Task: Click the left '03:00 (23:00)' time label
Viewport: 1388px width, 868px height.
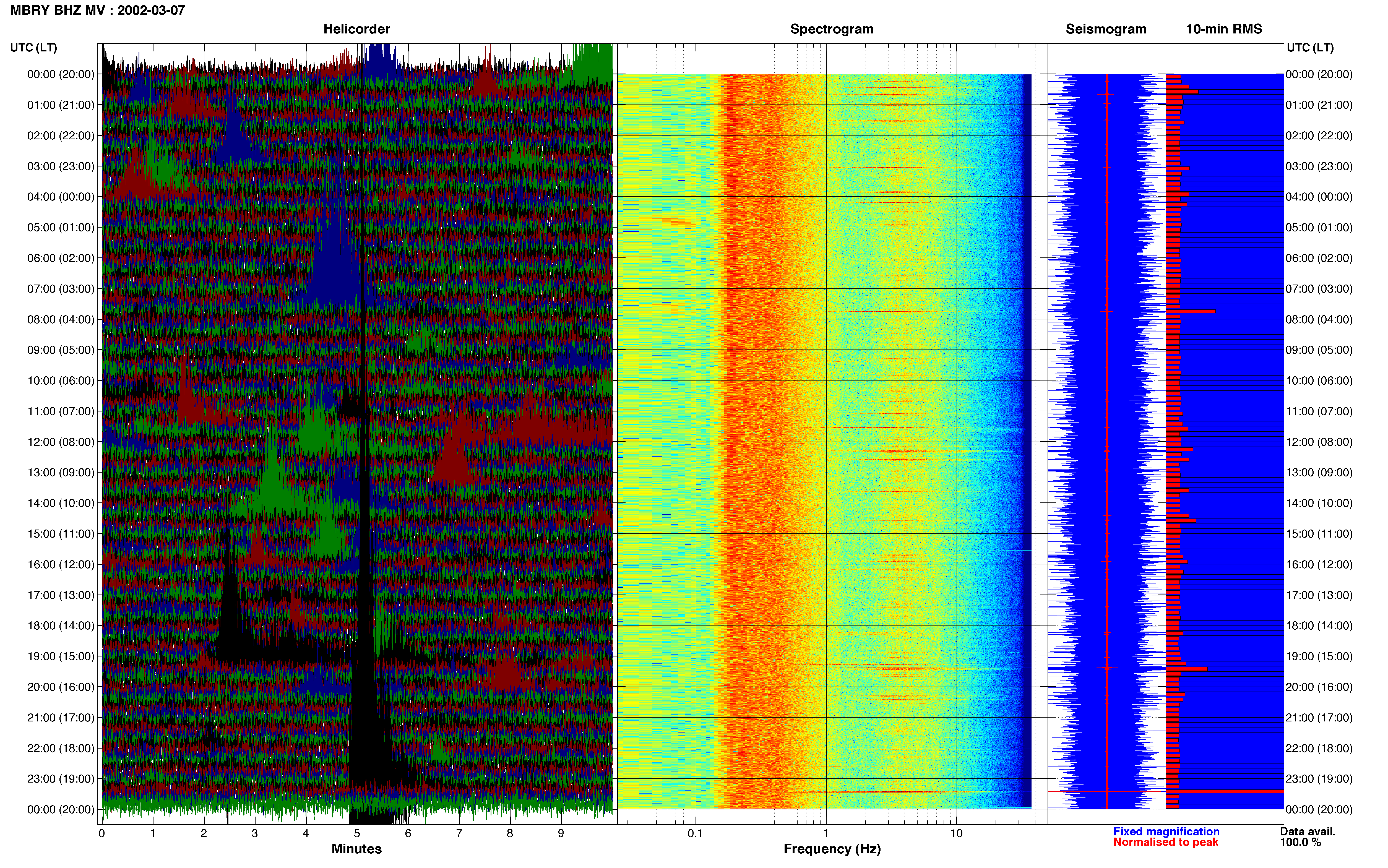Action: pyautogui.click(x=61, y=166)
